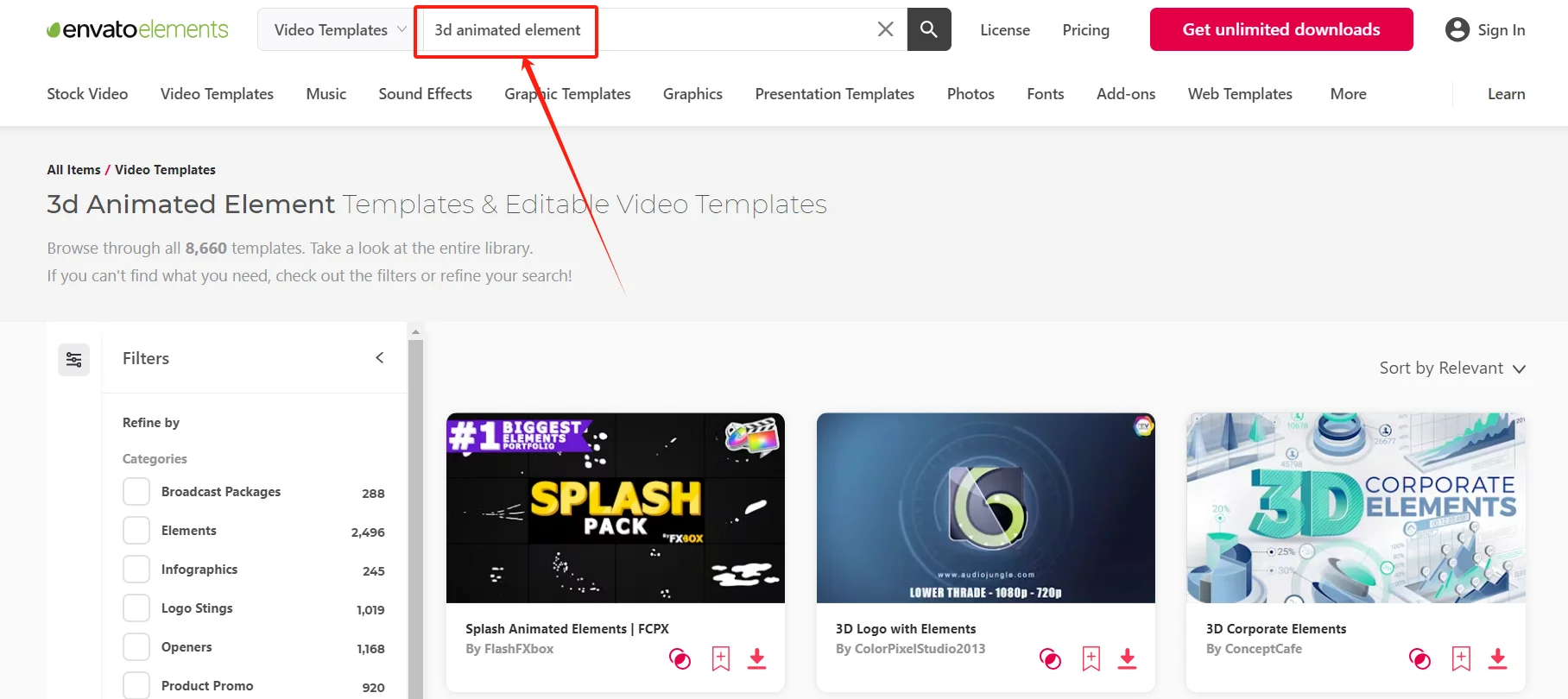Click similar-items icon on 3D Logo with Elements card
This screenshot has width=1568, height=699.
pos(1050,659)
